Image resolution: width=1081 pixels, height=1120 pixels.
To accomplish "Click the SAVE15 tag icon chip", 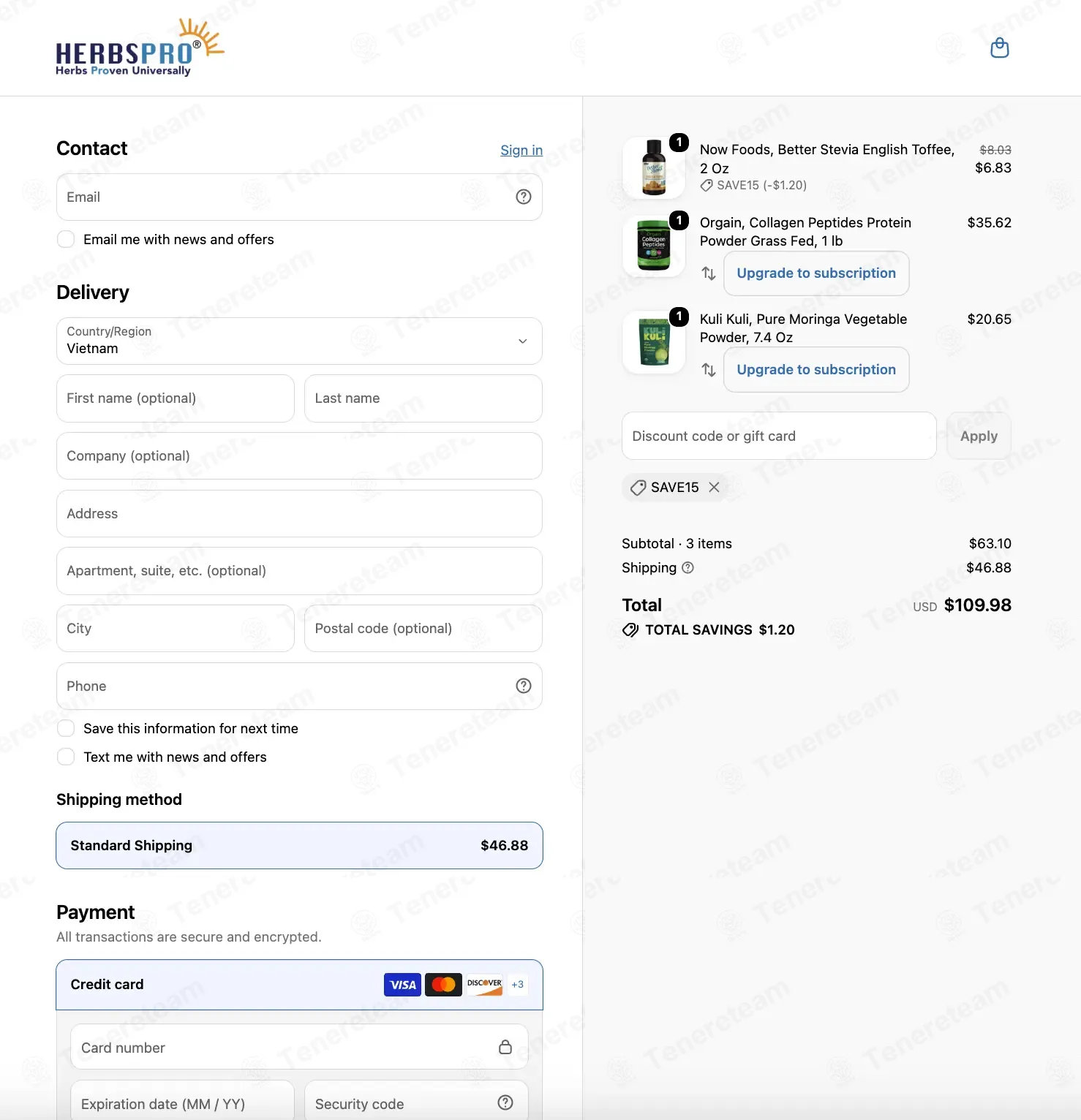I will [x=639, y=488].
